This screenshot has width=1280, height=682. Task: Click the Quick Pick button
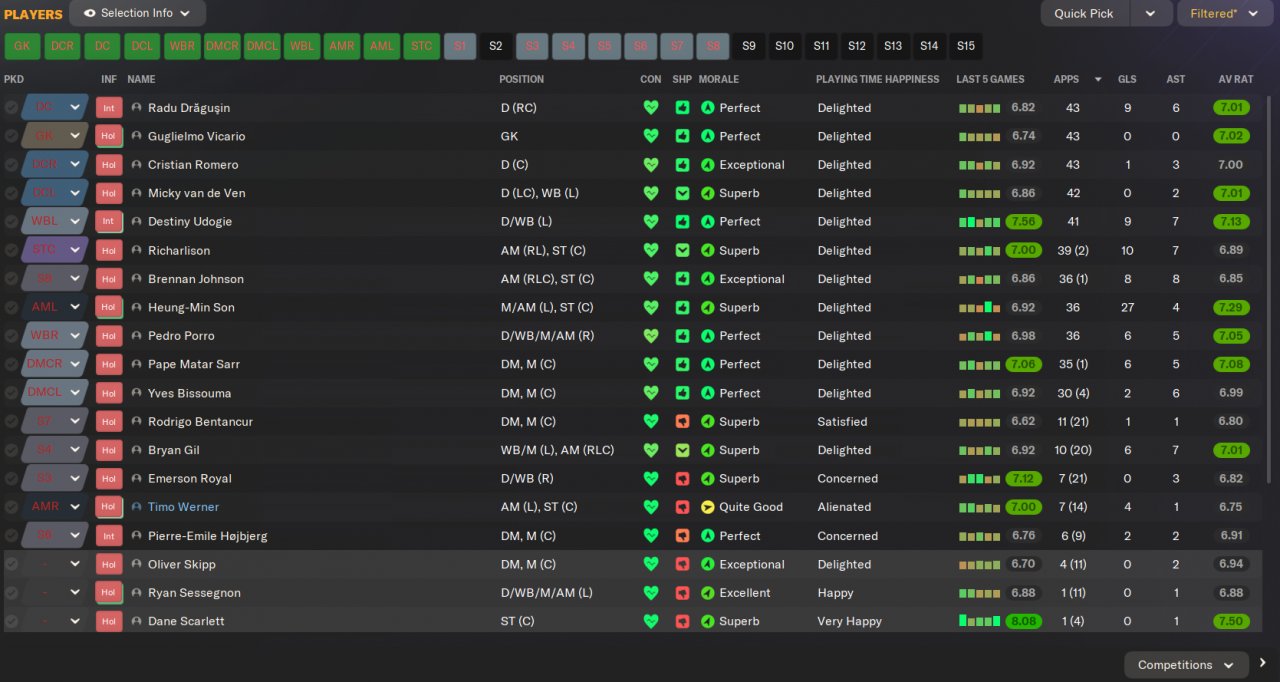(x=1084, y=13)
